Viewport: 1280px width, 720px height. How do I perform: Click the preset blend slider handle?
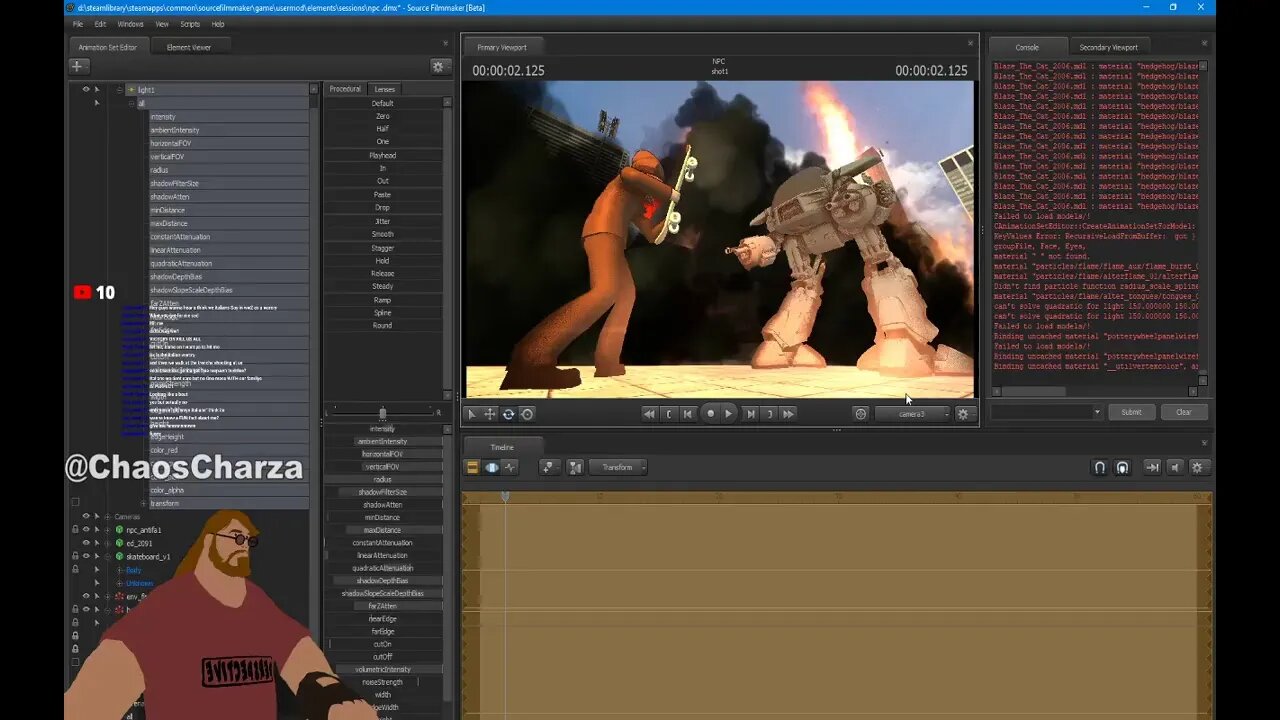tap(382, 413)
